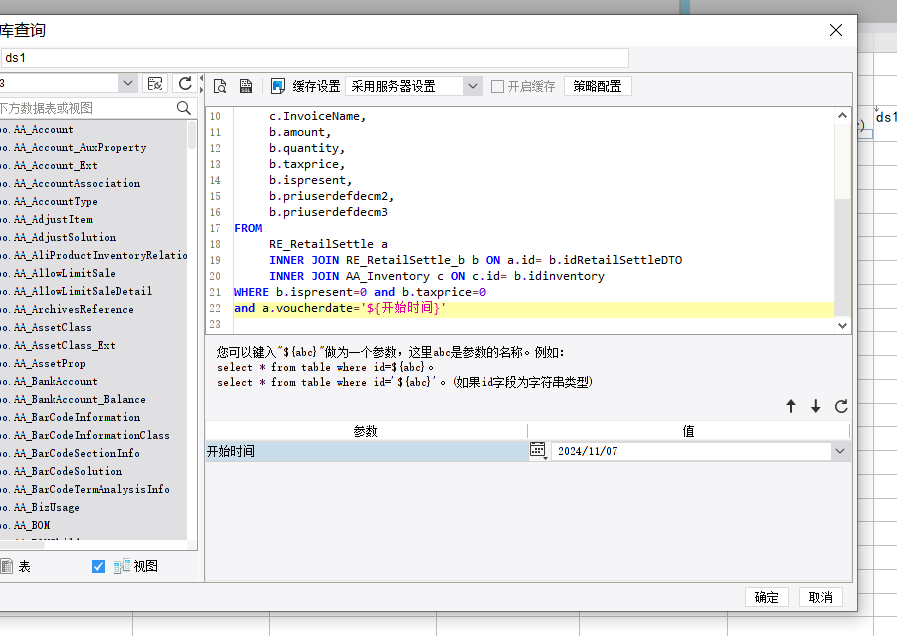
Task: Move parameter up with up arrow
Action: (x=791, y=406)
